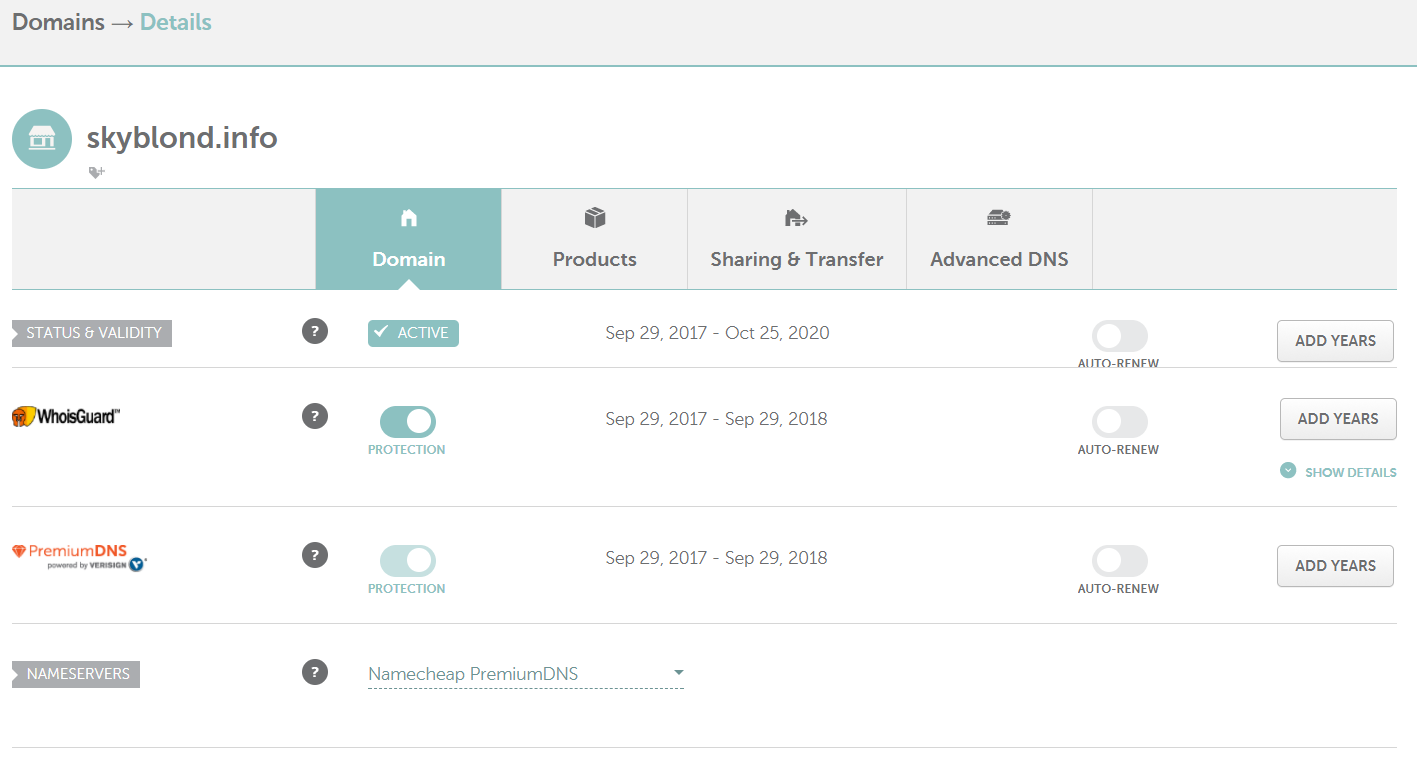This screenshot has width=1417, height=764.
Task: Click the add tag icon under skyblond.info
Action: 97,173
